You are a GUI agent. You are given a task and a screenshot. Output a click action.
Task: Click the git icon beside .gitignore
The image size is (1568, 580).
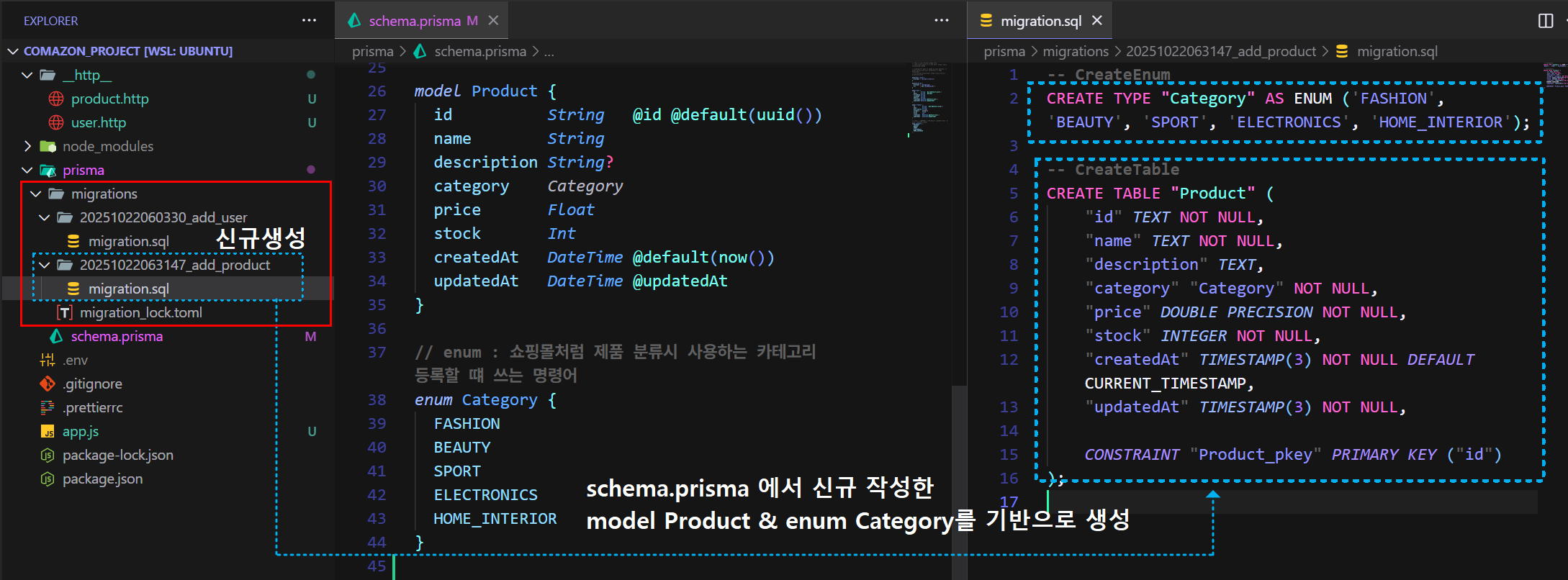click(48, 384)
